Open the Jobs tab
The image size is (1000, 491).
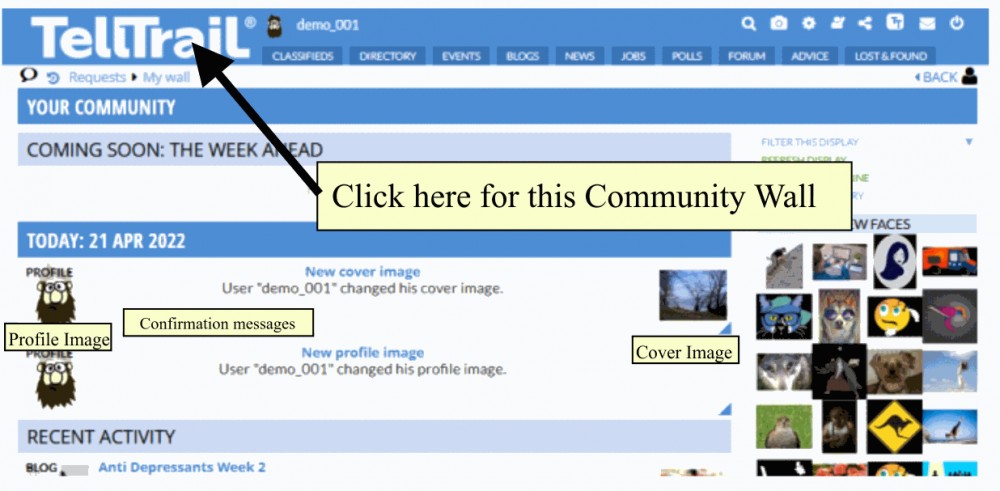point(633,56)
